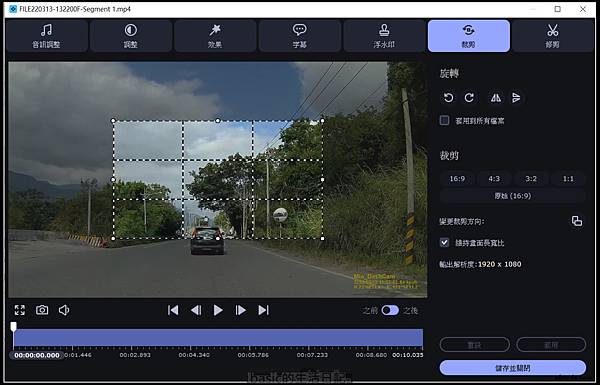Screen dimensions: 600x385
Task: Uncheck 維持畫面長寬比 keep aspect ratio
Action: click(444, 242)
